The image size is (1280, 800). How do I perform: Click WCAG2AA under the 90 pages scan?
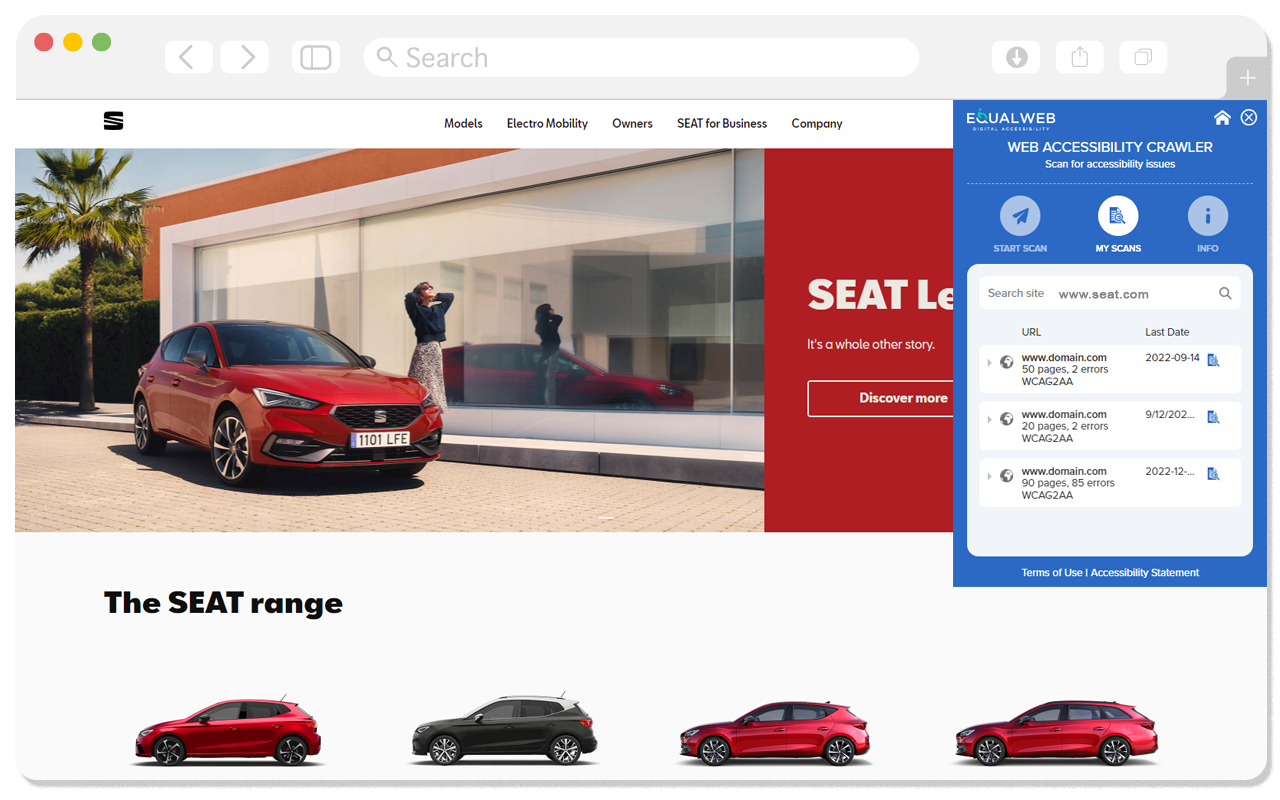1047,495
